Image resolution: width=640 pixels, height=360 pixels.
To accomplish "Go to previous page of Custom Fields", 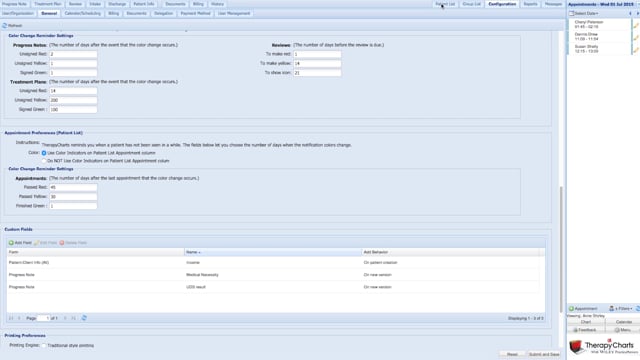I will [19, 318].
